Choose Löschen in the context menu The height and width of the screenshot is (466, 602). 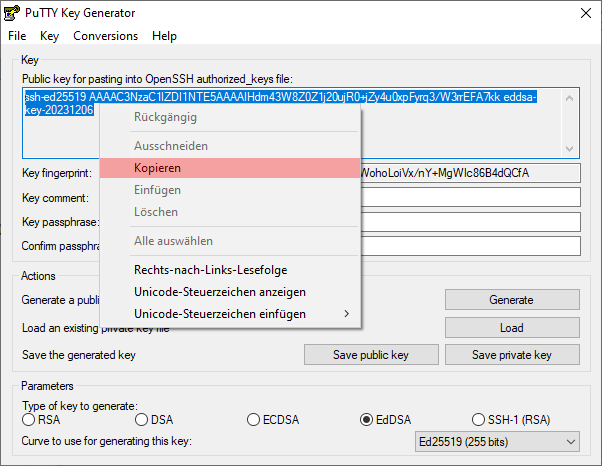(x=230, y=212)
